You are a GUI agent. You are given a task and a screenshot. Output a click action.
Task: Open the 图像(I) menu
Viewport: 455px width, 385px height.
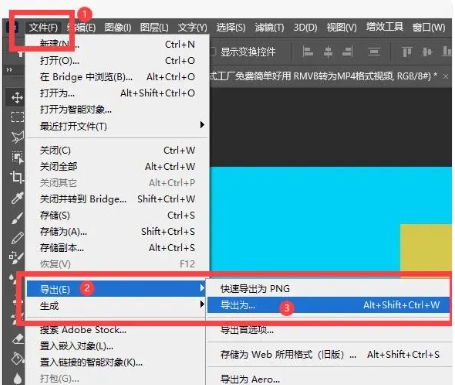pyautogui.click(x=118, y=27)
